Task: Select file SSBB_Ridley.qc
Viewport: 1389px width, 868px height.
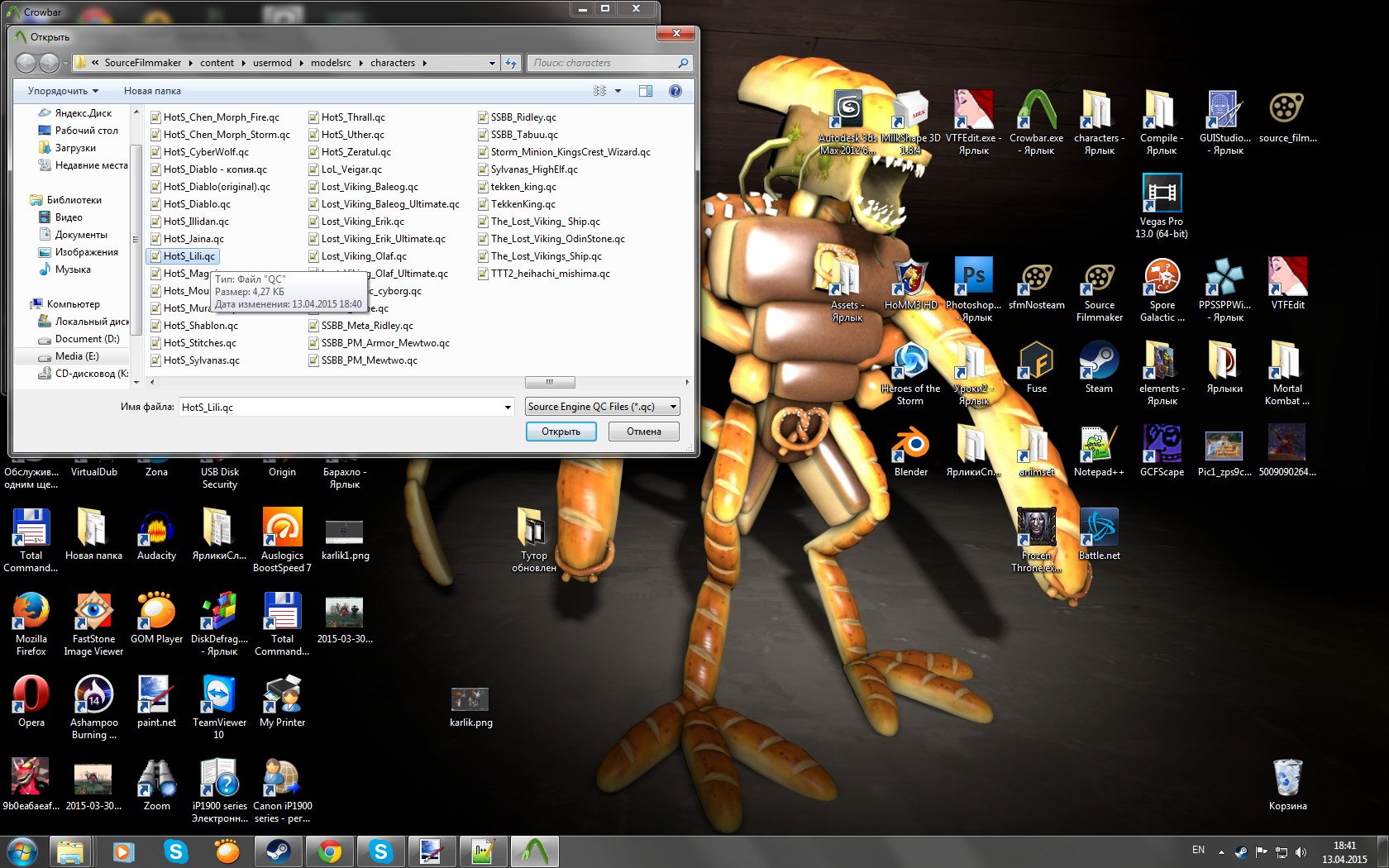Action: tap(517, 117)
